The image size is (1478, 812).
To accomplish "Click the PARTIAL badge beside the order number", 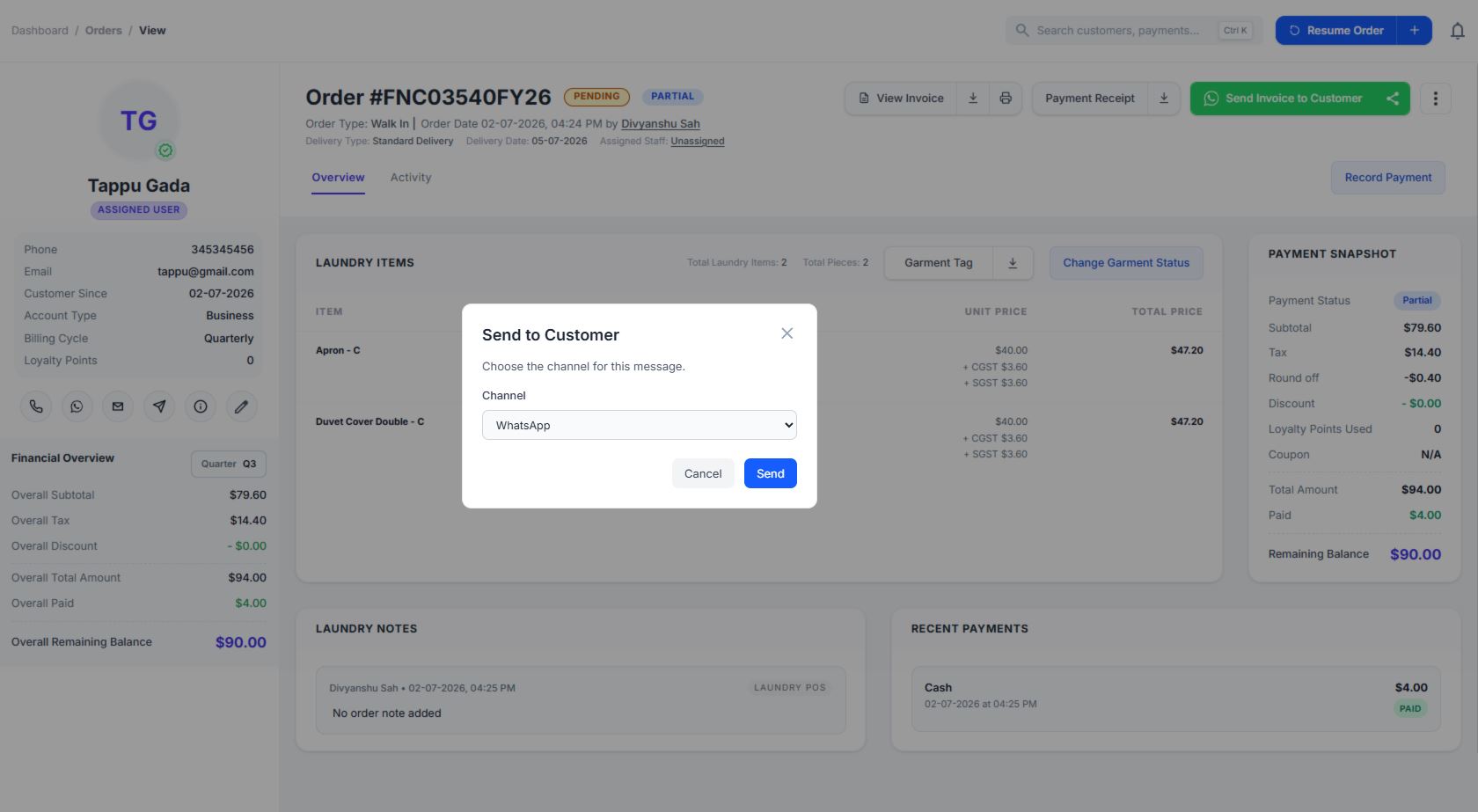I will click(672, 96).
